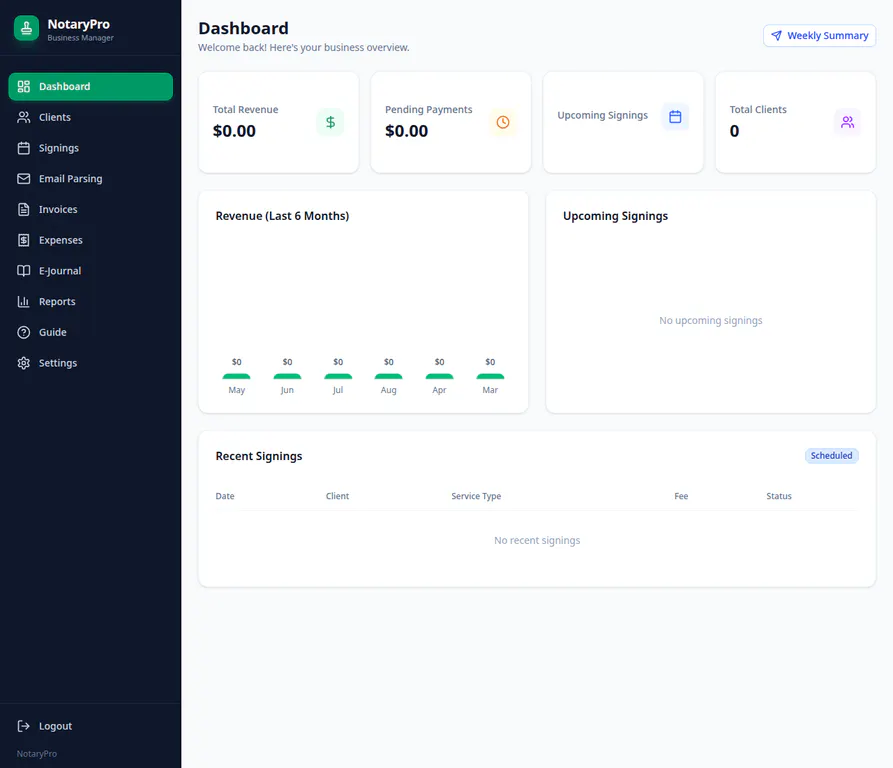The image size is (893, 768).
Task: Click the Email Parsing envelope icon
Action: [x=23, y=179]
